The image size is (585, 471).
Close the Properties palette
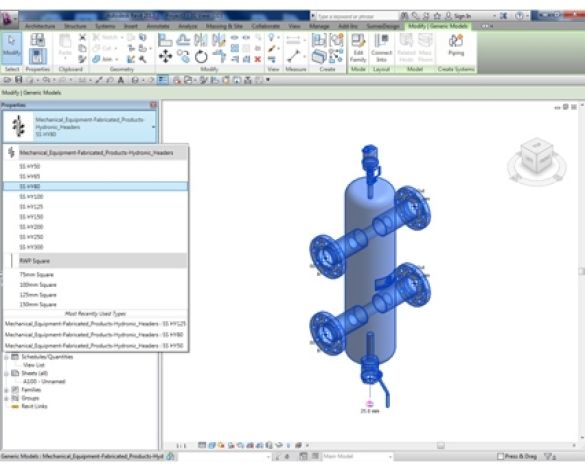[x=153, y=105]
